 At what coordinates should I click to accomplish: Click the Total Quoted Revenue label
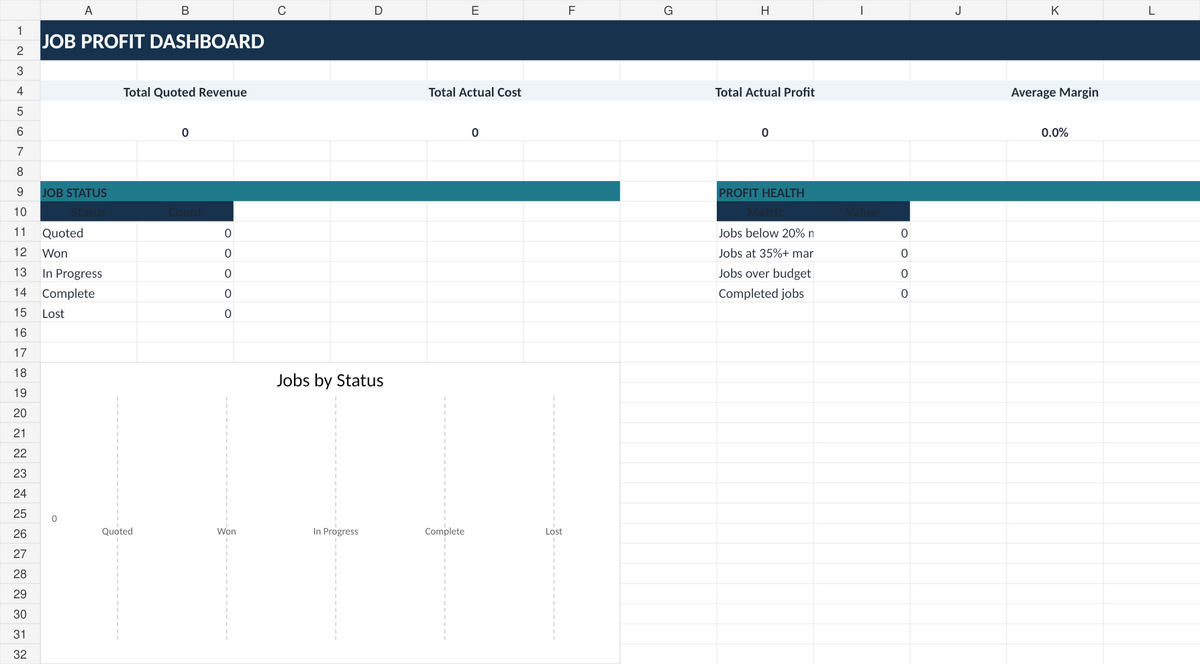click(x=185, y=92)
